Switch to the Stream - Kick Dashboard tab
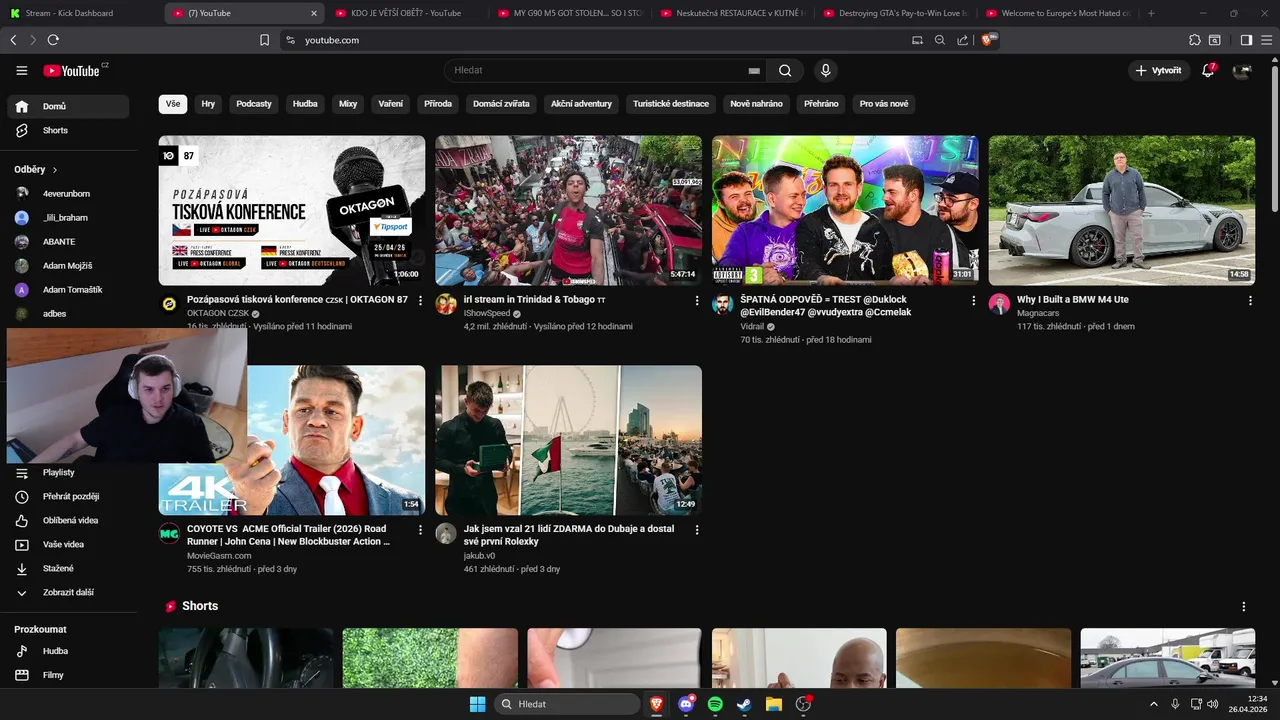This screenshot has height=720, width=1280. [x=80, y=13]
